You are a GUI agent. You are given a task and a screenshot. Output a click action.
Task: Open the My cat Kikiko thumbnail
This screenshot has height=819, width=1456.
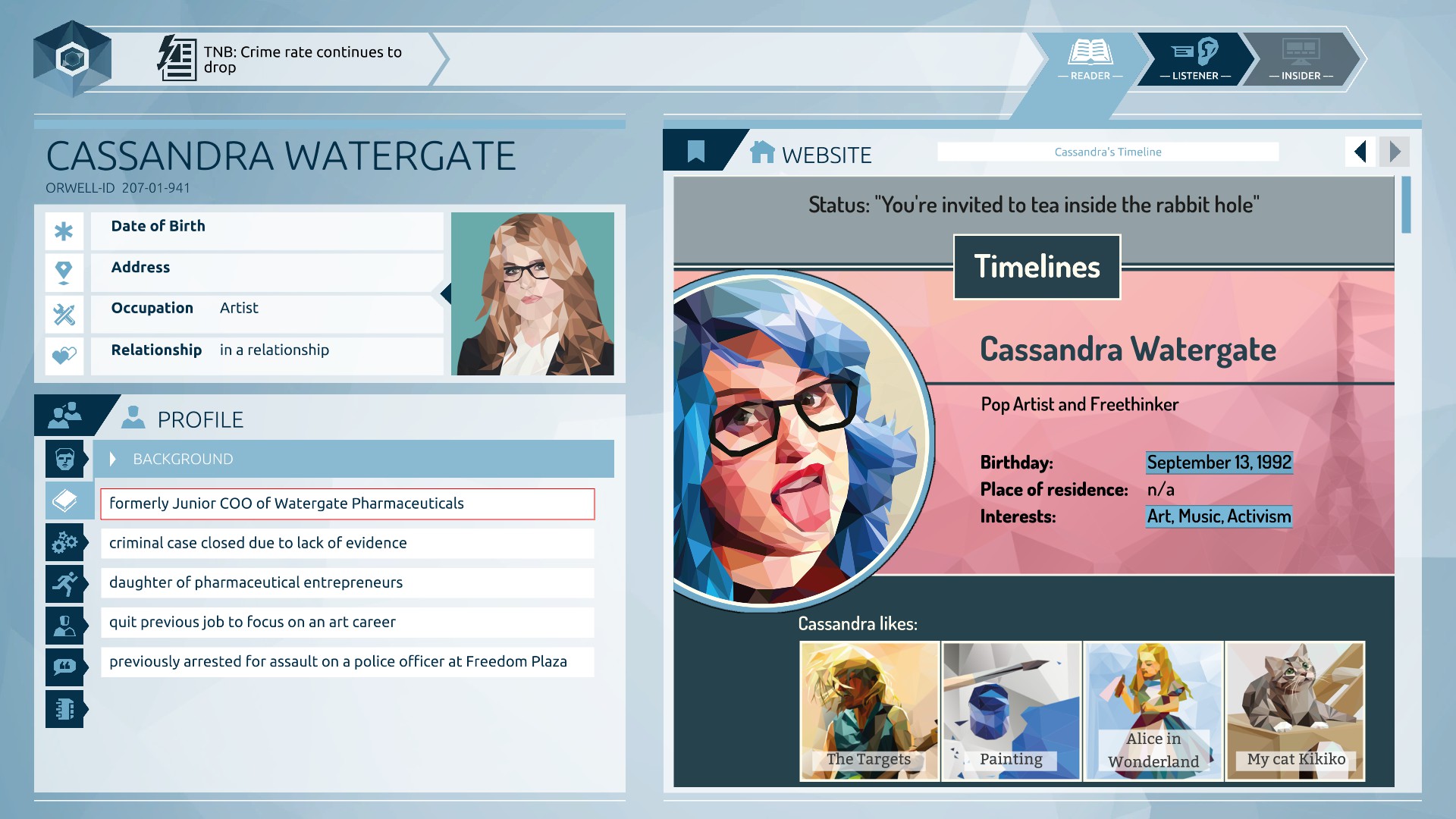pyautogui.click(x=1295, y=711)
